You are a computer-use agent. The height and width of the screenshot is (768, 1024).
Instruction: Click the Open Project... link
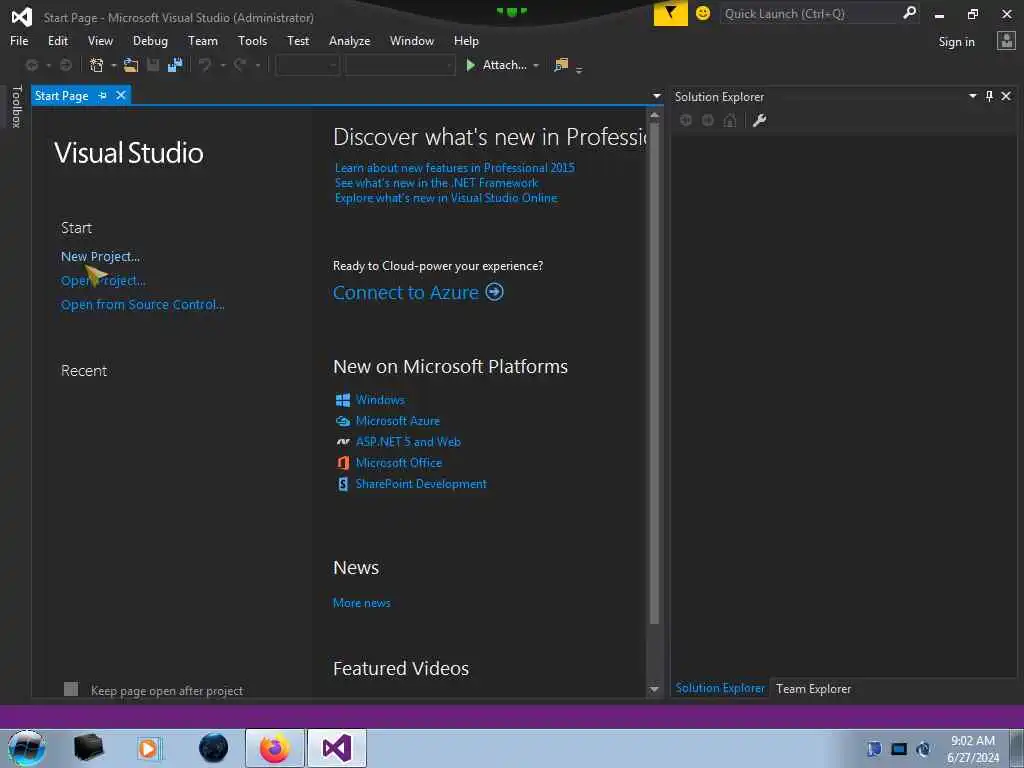pos(103,281)
